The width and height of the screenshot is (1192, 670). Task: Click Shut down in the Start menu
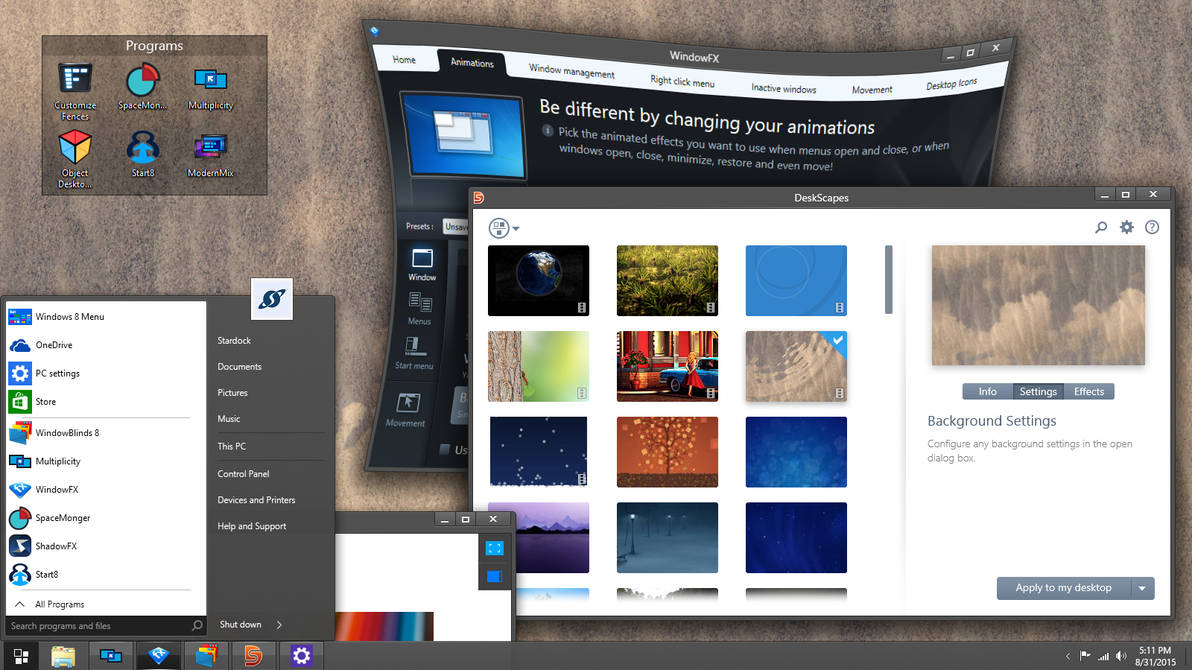240,624
